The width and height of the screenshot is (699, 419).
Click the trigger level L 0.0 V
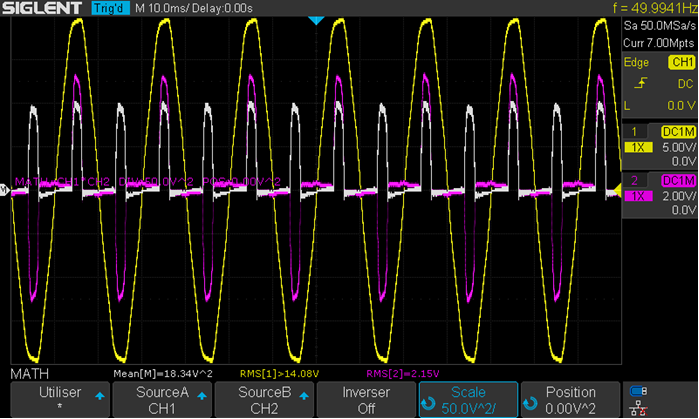(x=660, y=106)
